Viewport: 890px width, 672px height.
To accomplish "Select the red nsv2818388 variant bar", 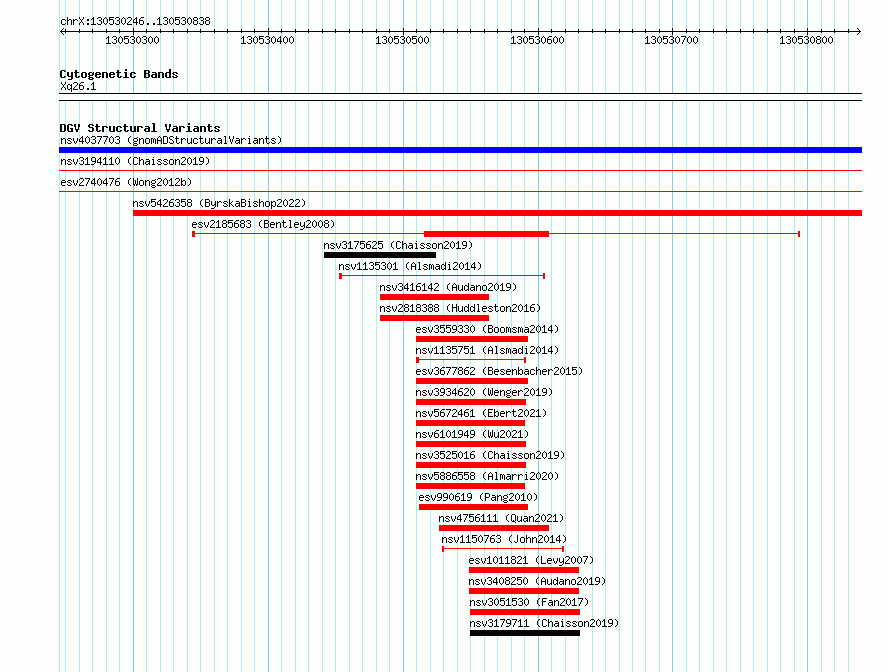I will [x=434, y=318].
